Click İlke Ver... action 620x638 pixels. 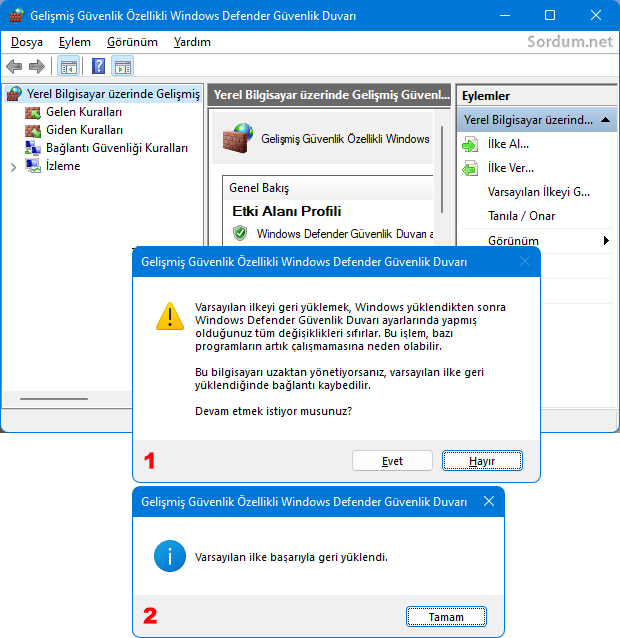click(x=511, y=168)
